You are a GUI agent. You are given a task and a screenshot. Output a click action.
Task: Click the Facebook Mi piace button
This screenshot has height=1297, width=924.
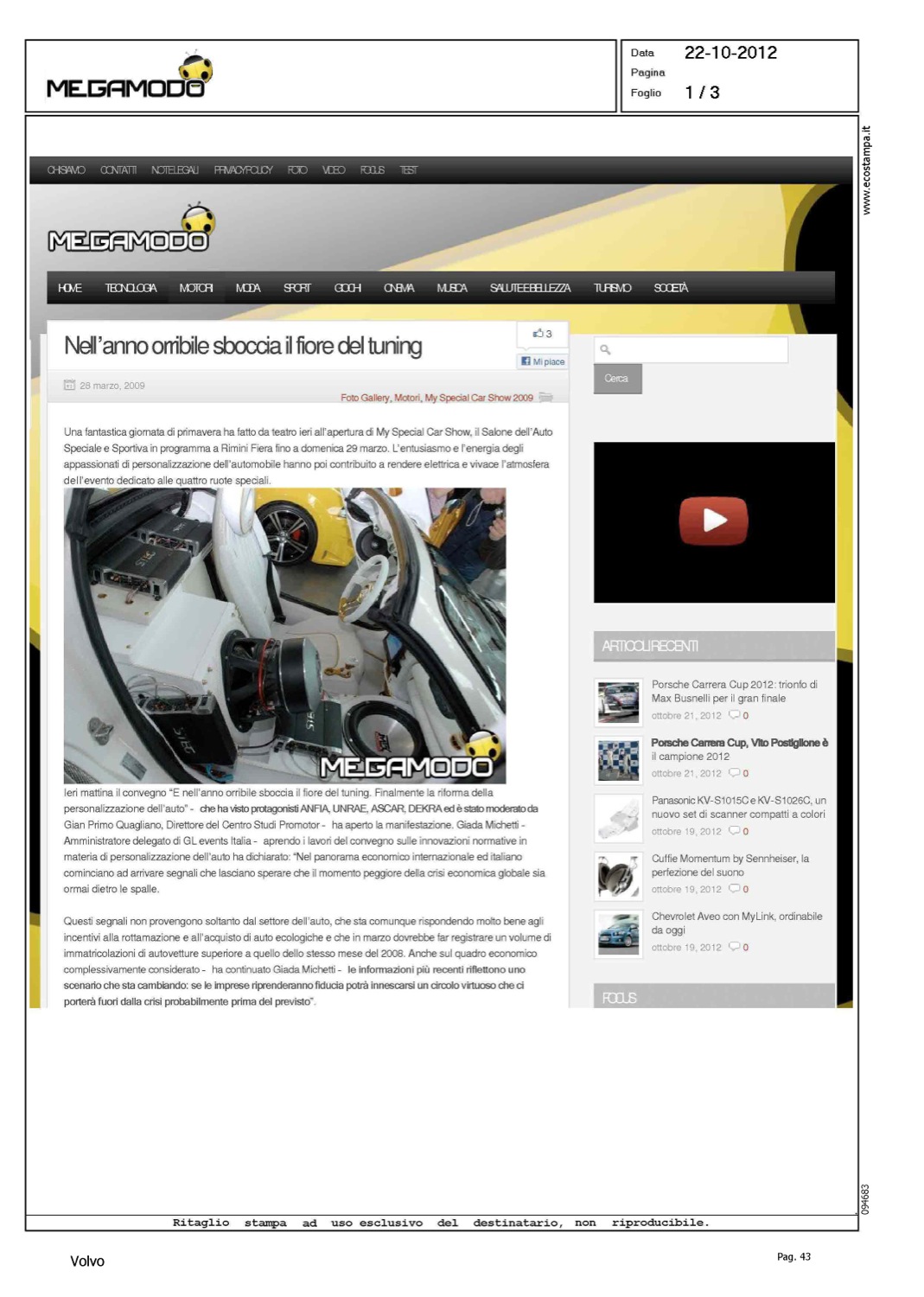coord(543,361)
